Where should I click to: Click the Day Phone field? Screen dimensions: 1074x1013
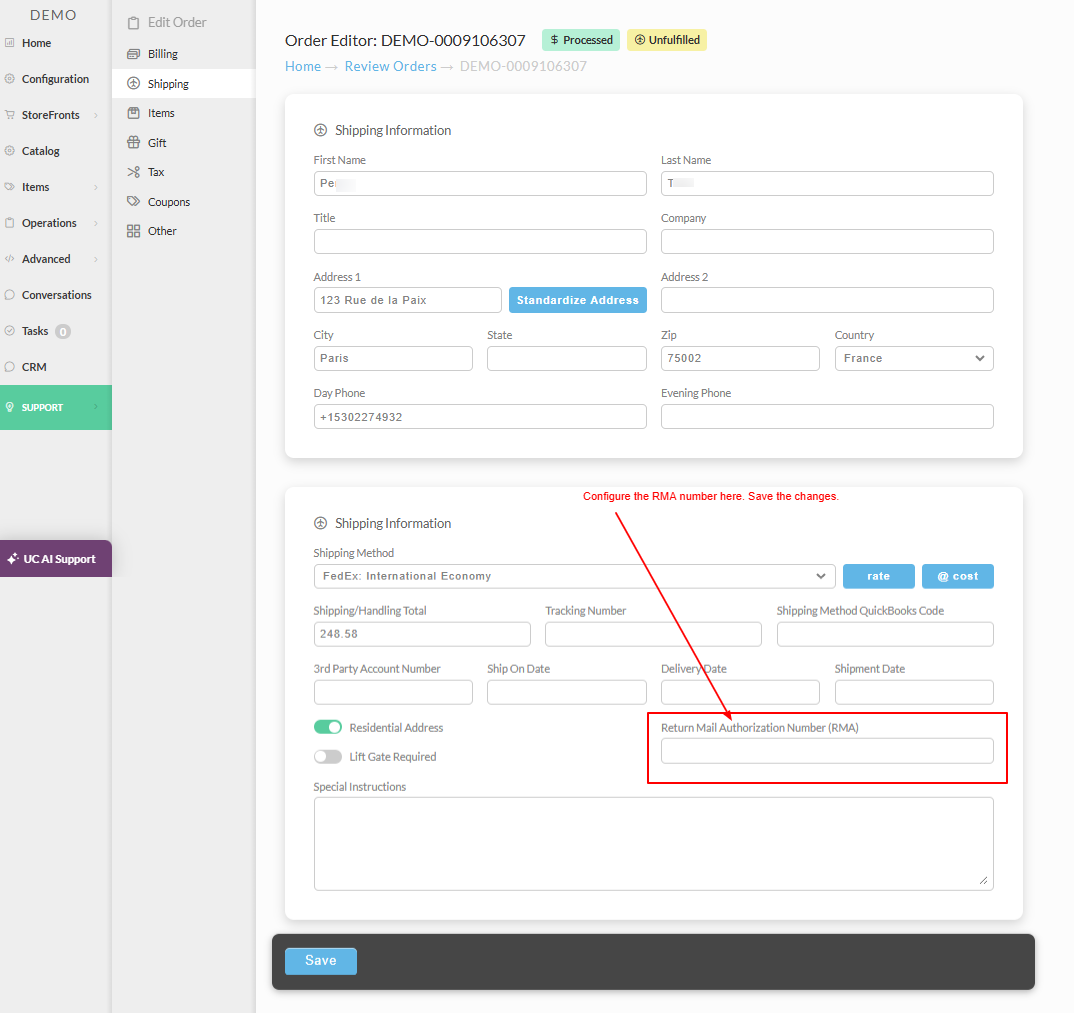479,416
